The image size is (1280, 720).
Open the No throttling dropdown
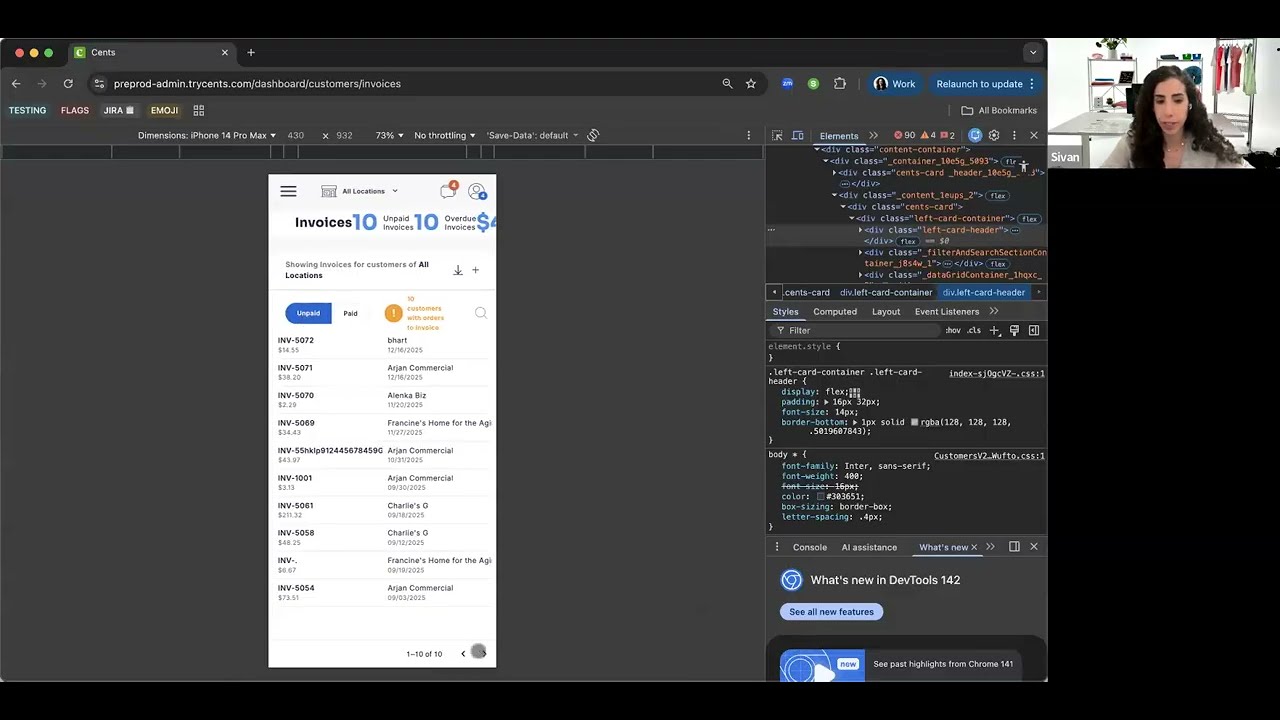pos(445,135)
